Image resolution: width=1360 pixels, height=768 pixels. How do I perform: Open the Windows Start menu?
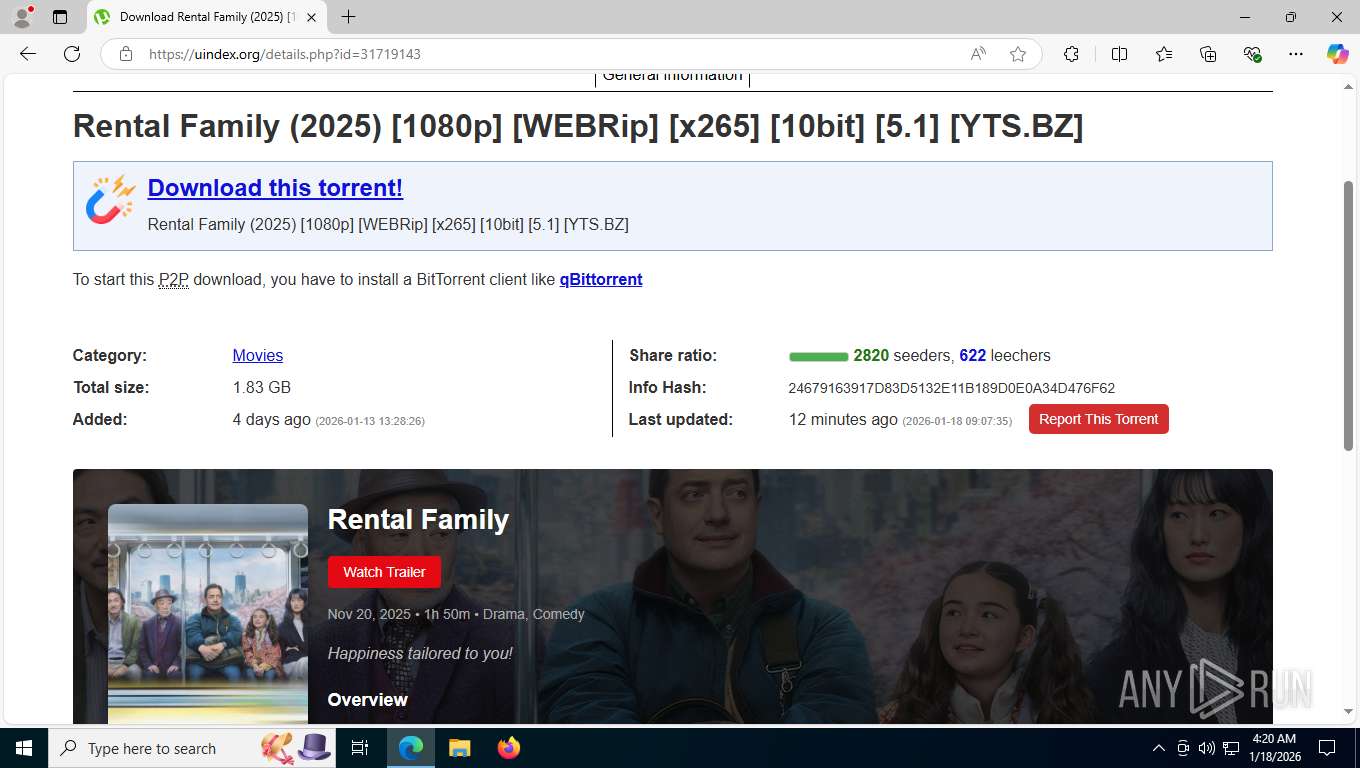[23, 748]
